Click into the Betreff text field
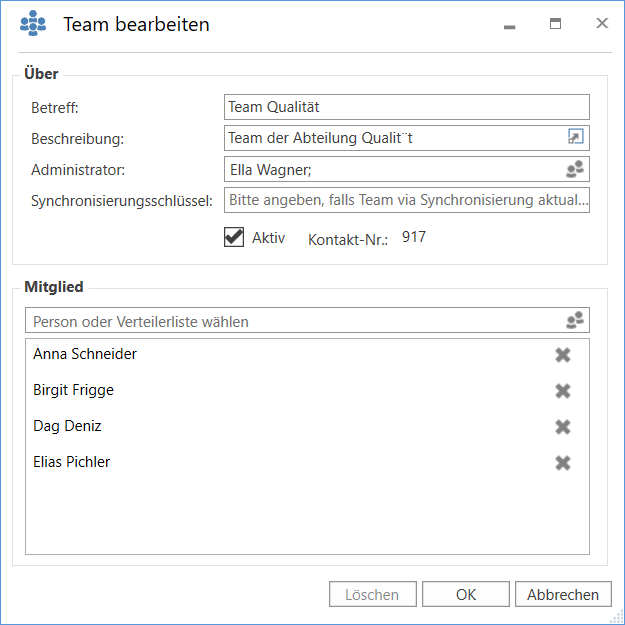Image resolution: width=625 pixels, height=625 pixels. (x=406, y=107)
